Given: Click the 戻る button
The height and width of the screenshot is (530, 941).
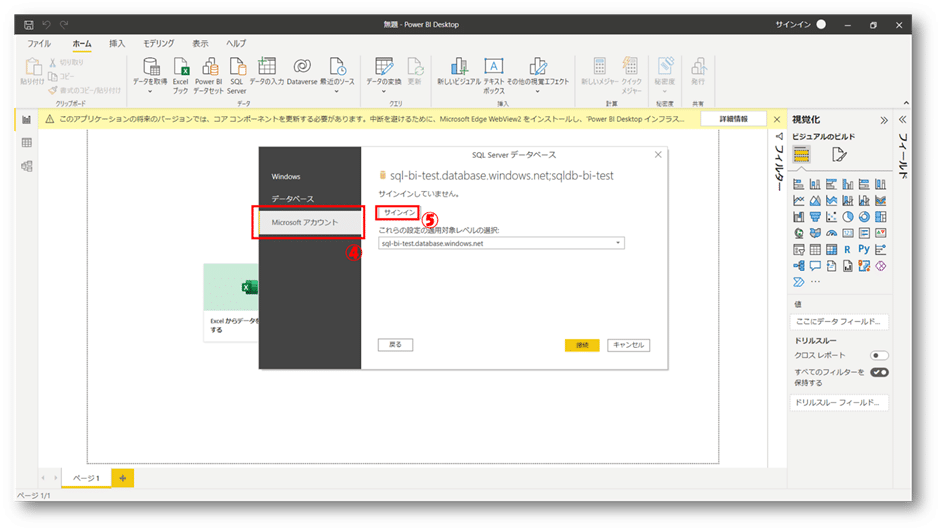Looking at the screenshot, I should tap(395, 345).
